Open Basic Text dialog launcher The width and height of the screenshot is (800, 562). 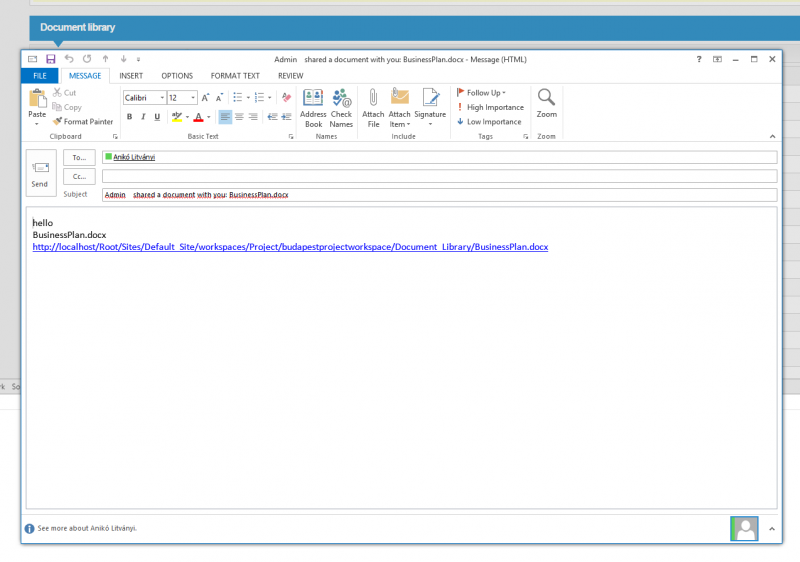coord(291,137)
